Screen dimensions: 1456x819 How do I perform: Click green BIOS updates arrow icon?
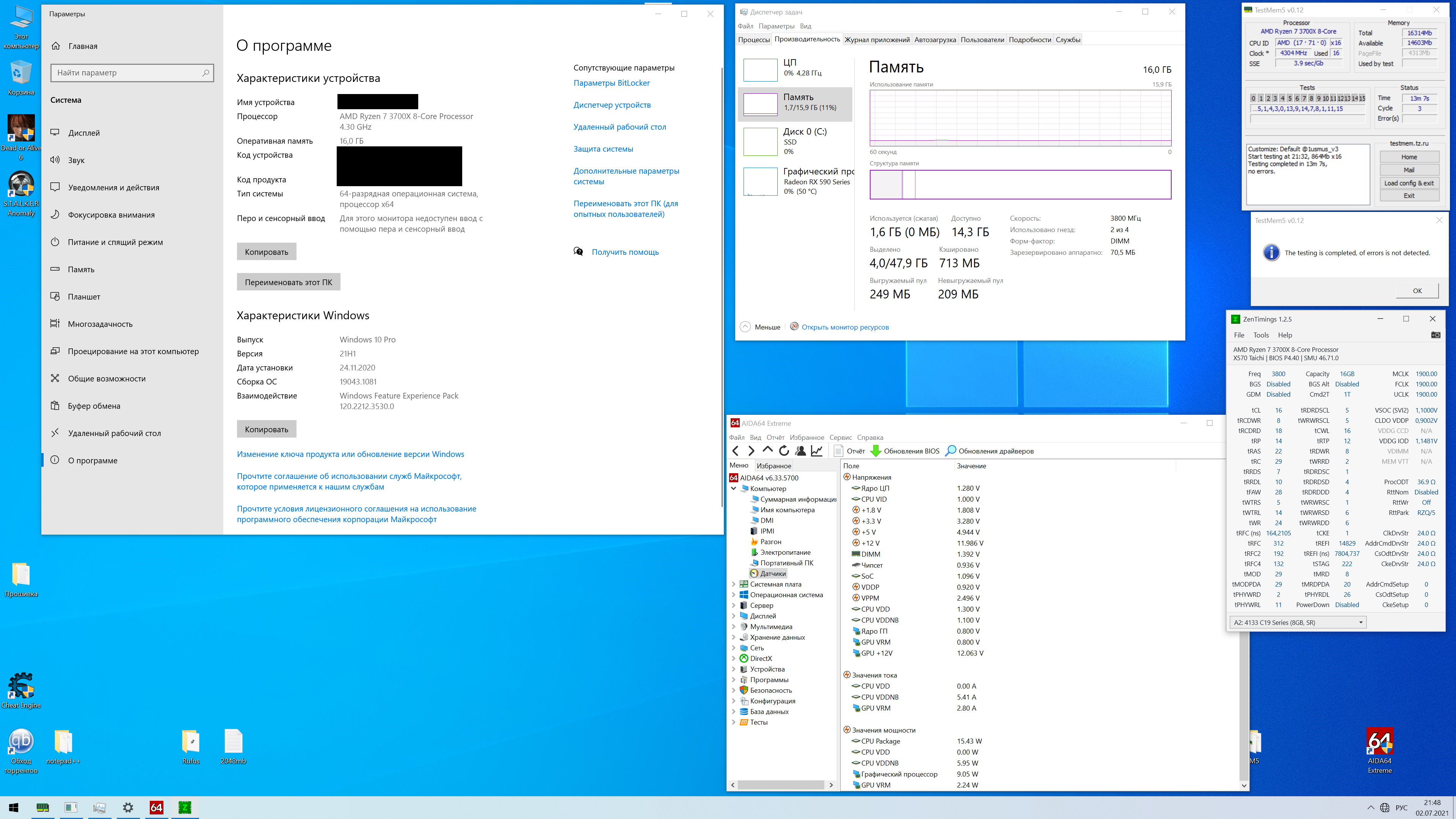coord(875,450)
